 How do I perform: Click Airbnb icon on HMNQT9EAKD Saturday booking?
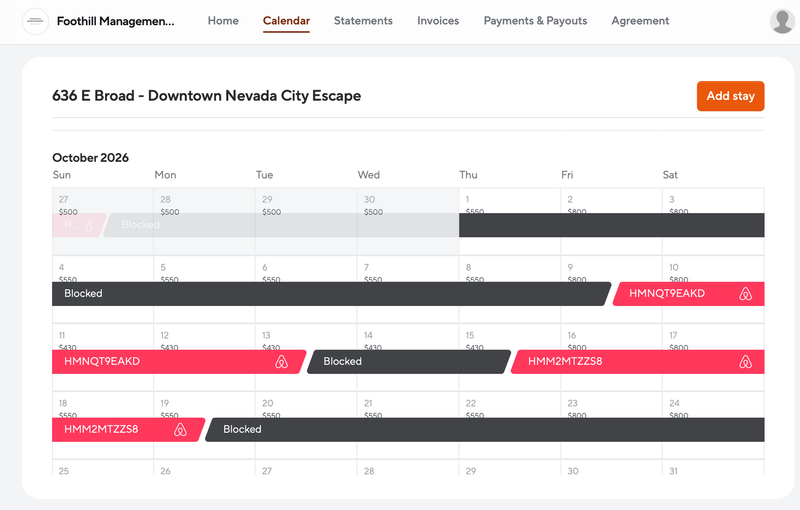point(745,294)
